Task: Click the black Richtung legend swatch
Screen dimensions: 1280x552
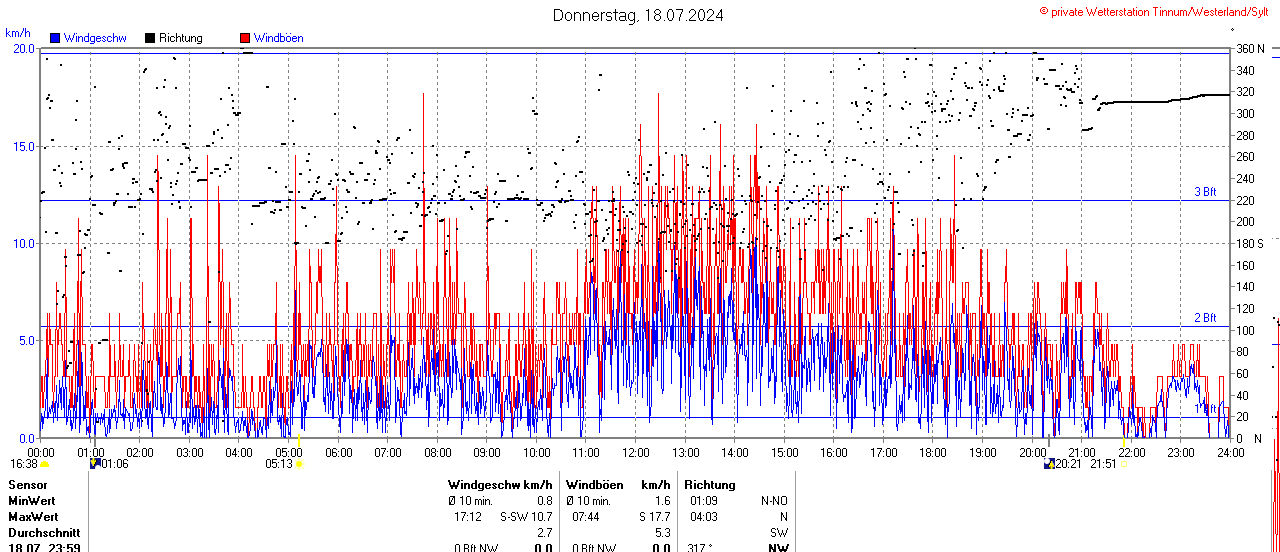Action: point(150,38)
